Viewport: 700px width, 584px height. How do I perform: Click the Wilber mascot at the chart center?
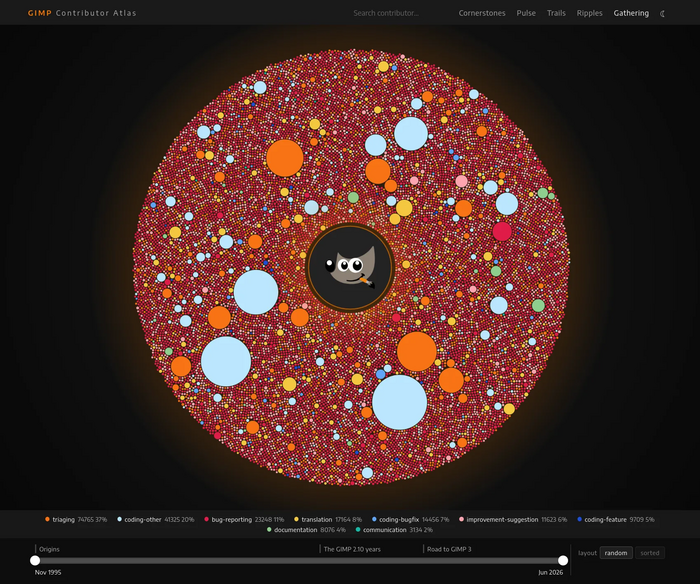[350, 267]
